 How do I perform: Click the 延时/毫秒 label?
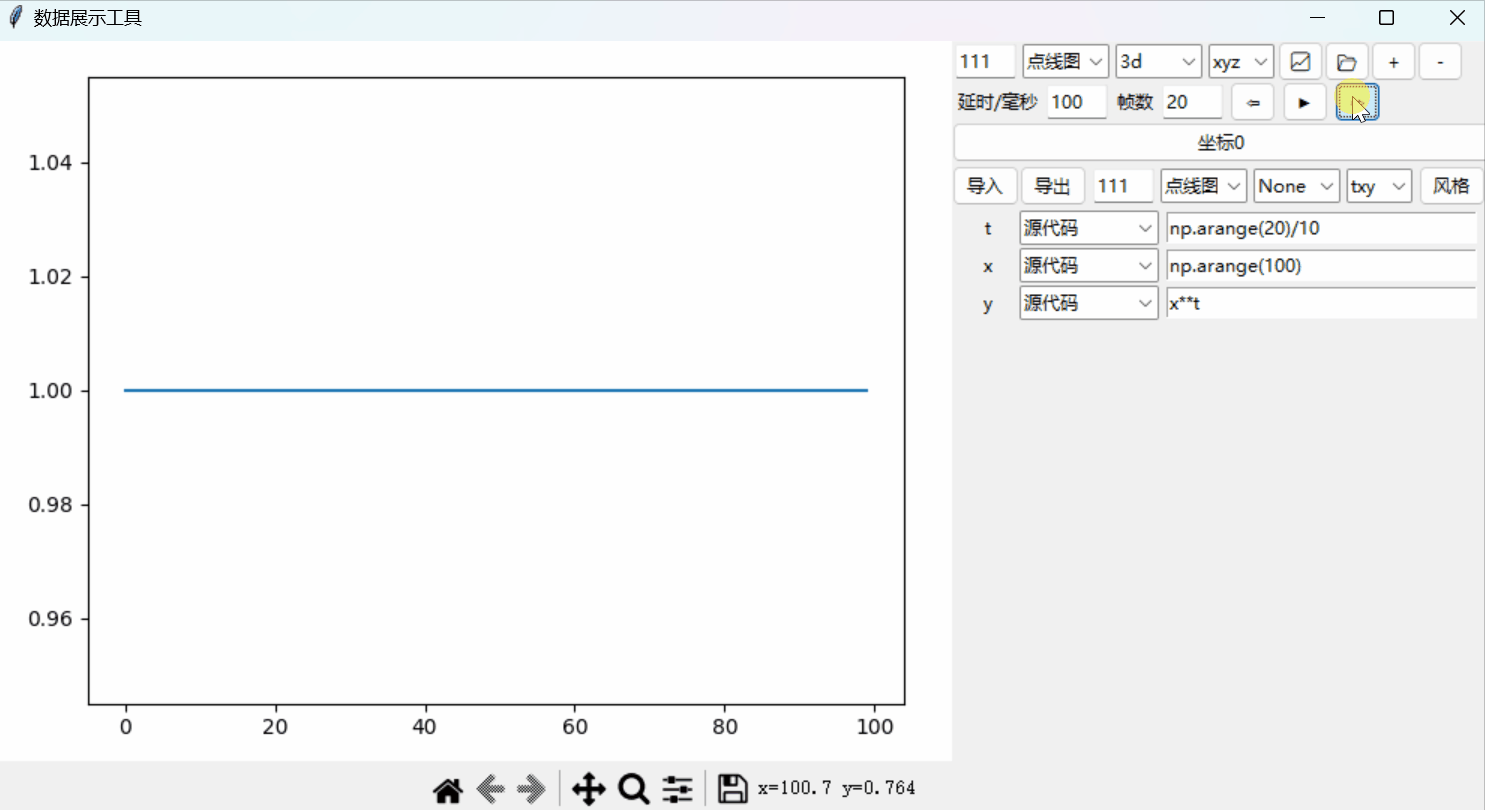click(998, 102)
